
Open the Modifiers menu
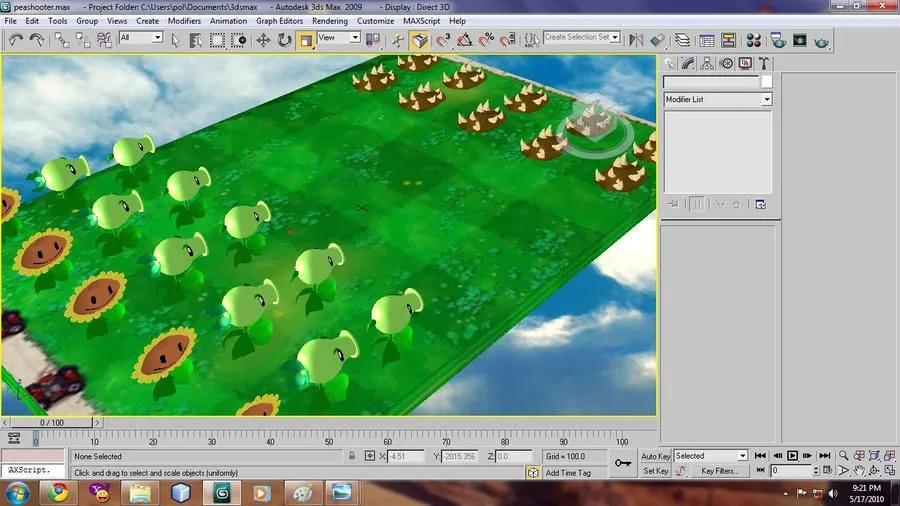[184, 21]
